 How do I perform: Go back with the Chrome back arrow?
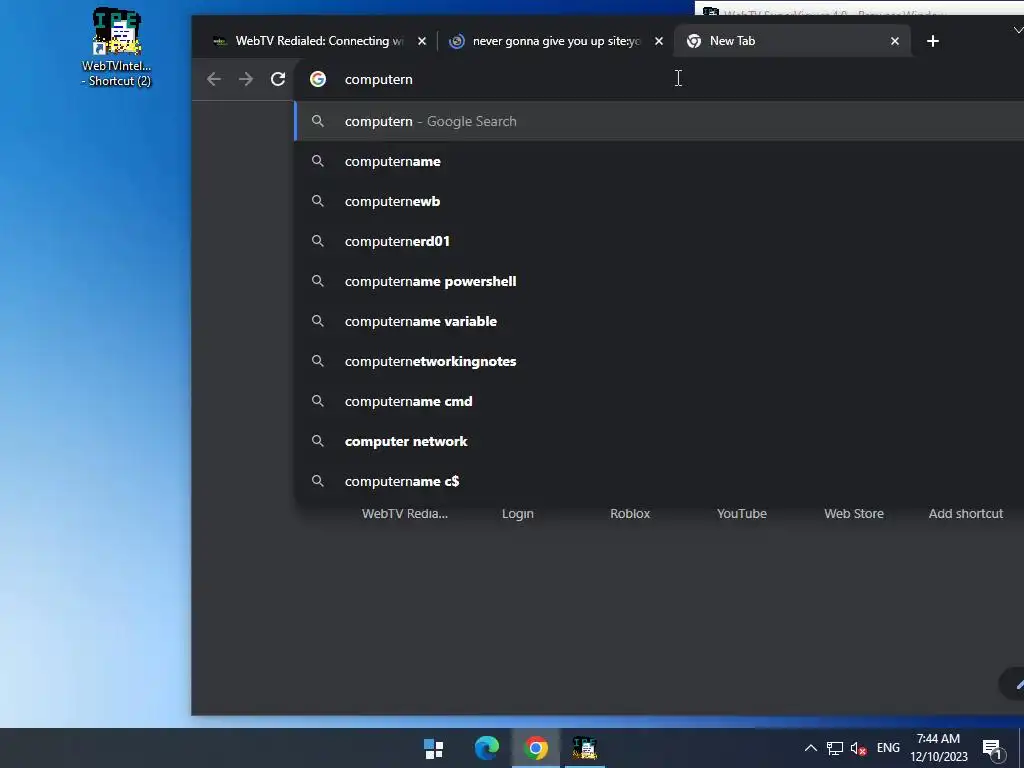(x=214, y=80)
